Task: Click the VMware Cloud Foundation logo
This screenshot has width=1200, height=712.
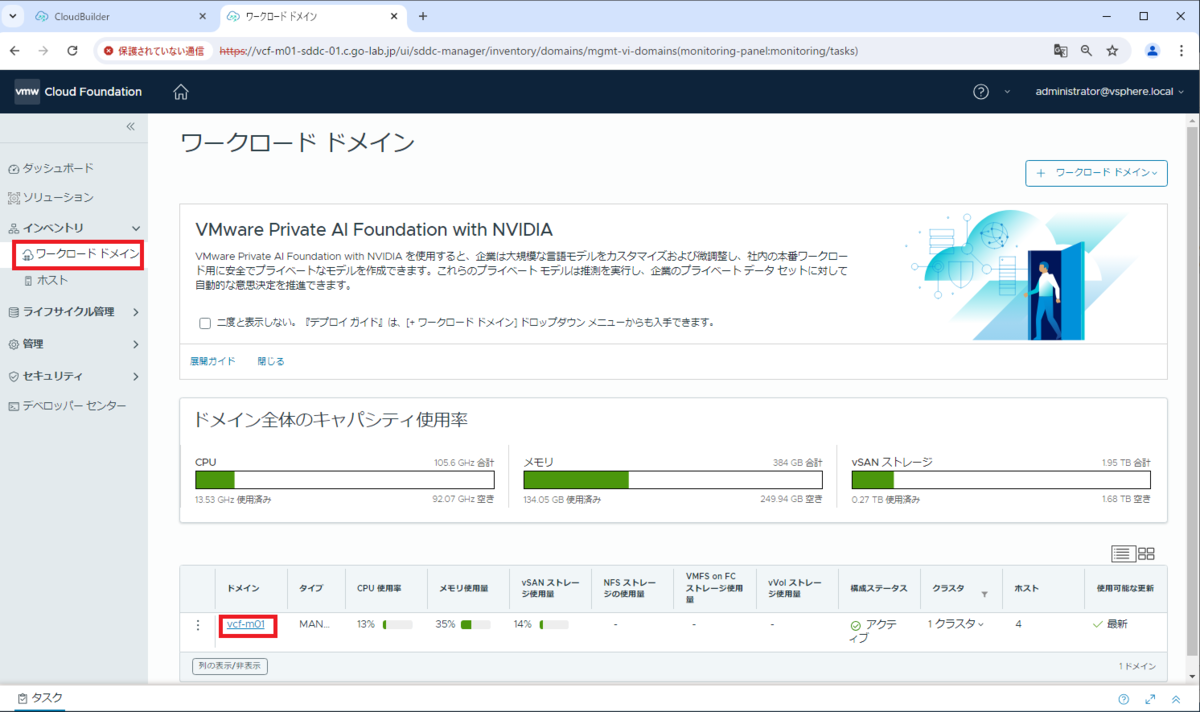Action: tap(78, 92)
